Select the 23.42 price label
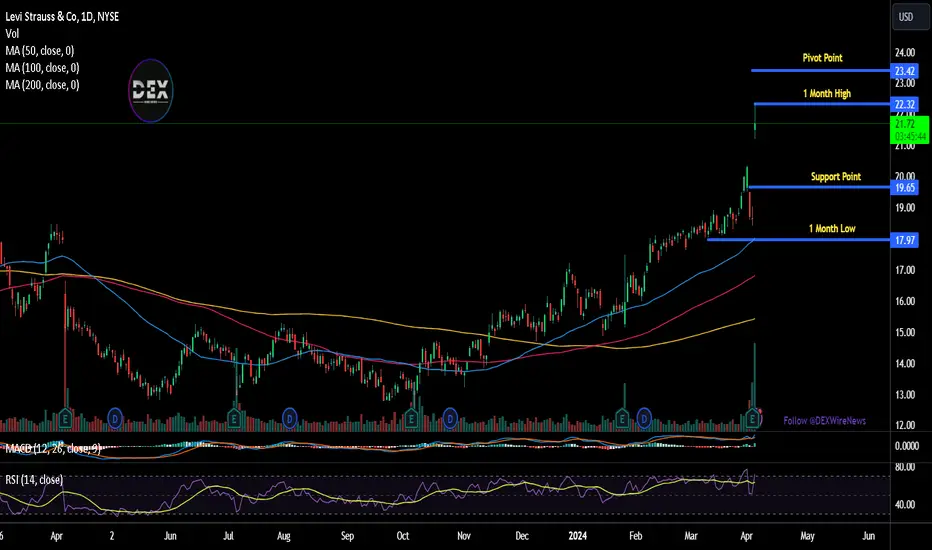This screenshot has width=932, height=550. coord(905,71)
